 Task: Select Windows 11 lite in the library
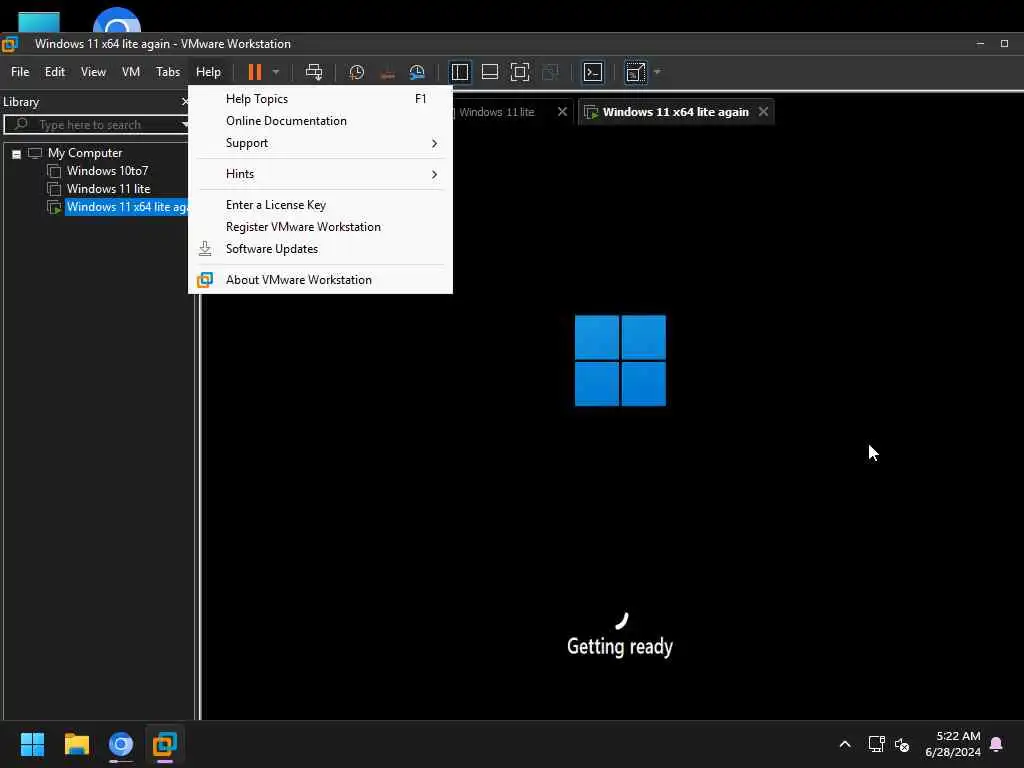(108, 189)
